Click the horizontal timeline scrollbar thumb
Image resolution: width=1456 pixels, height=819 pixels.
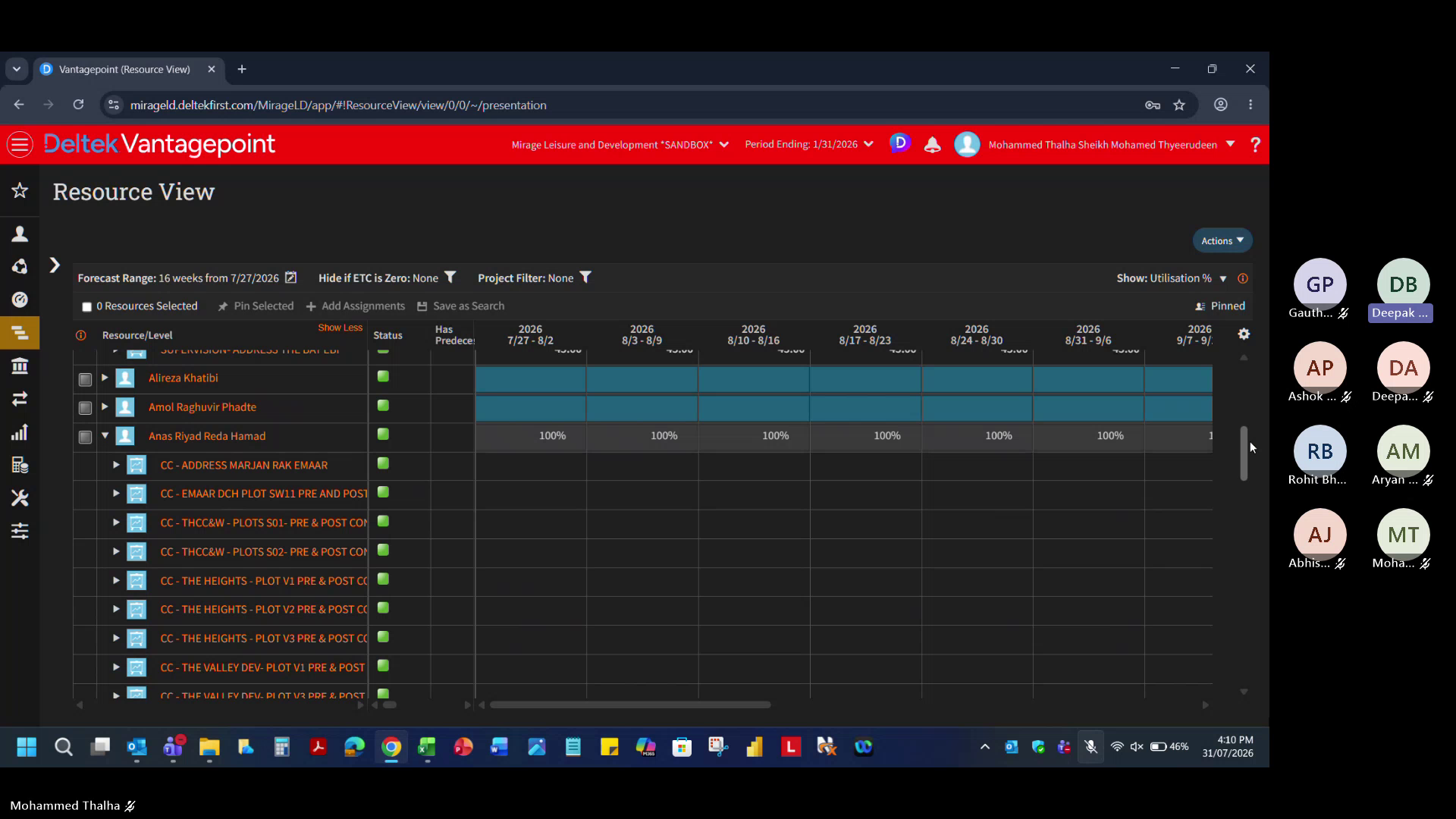(630, 704)
